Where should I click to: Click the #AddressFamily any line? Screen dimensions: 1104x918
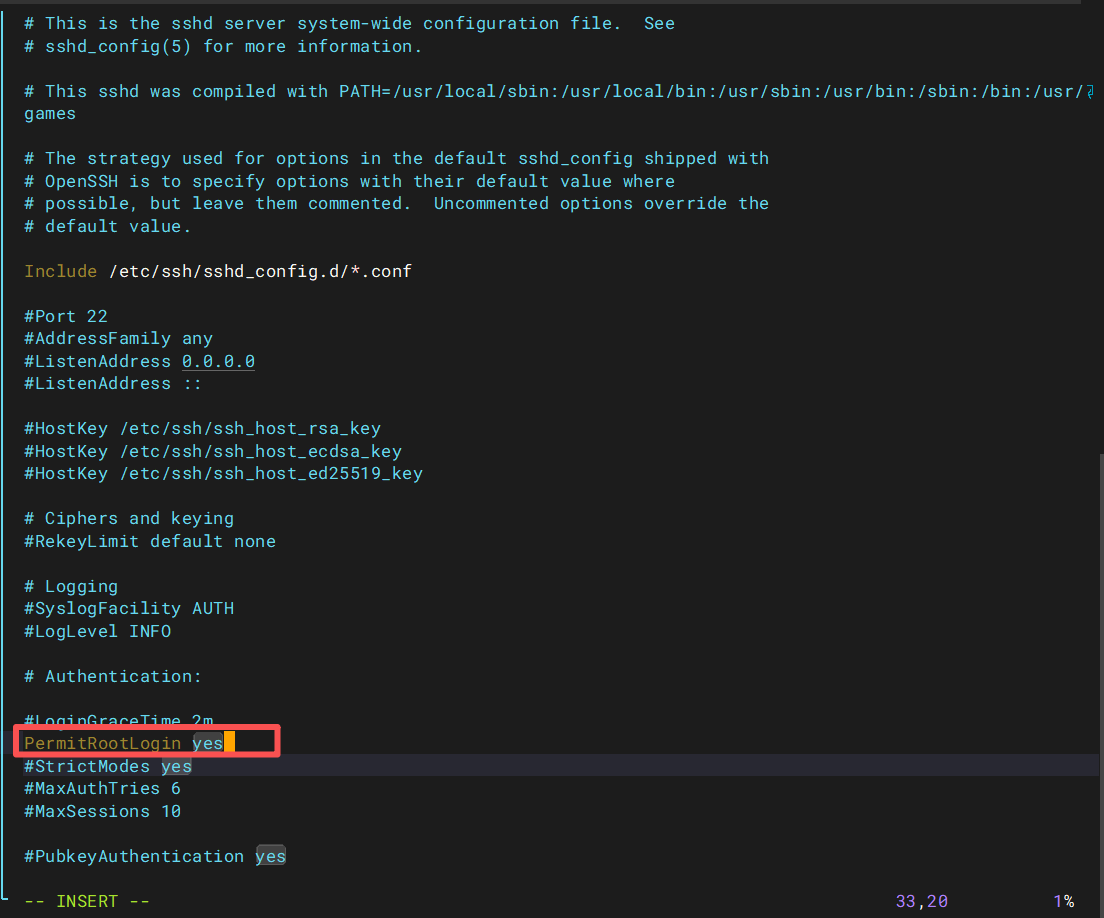(x=118, y=339)
